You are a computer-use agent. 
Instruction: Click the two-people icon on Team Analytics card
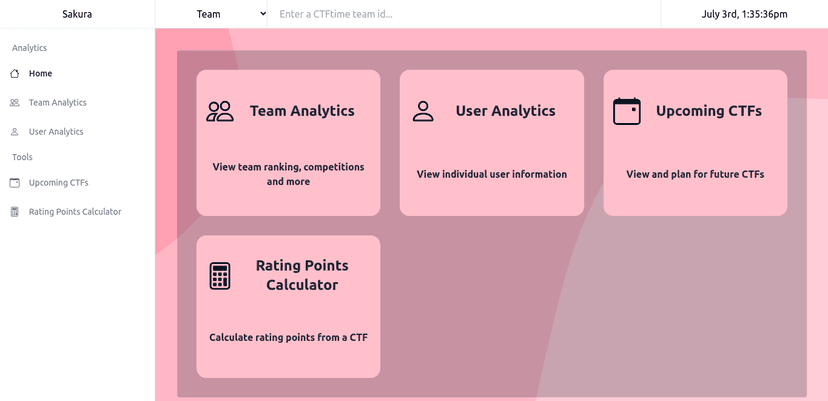[220, 111]
